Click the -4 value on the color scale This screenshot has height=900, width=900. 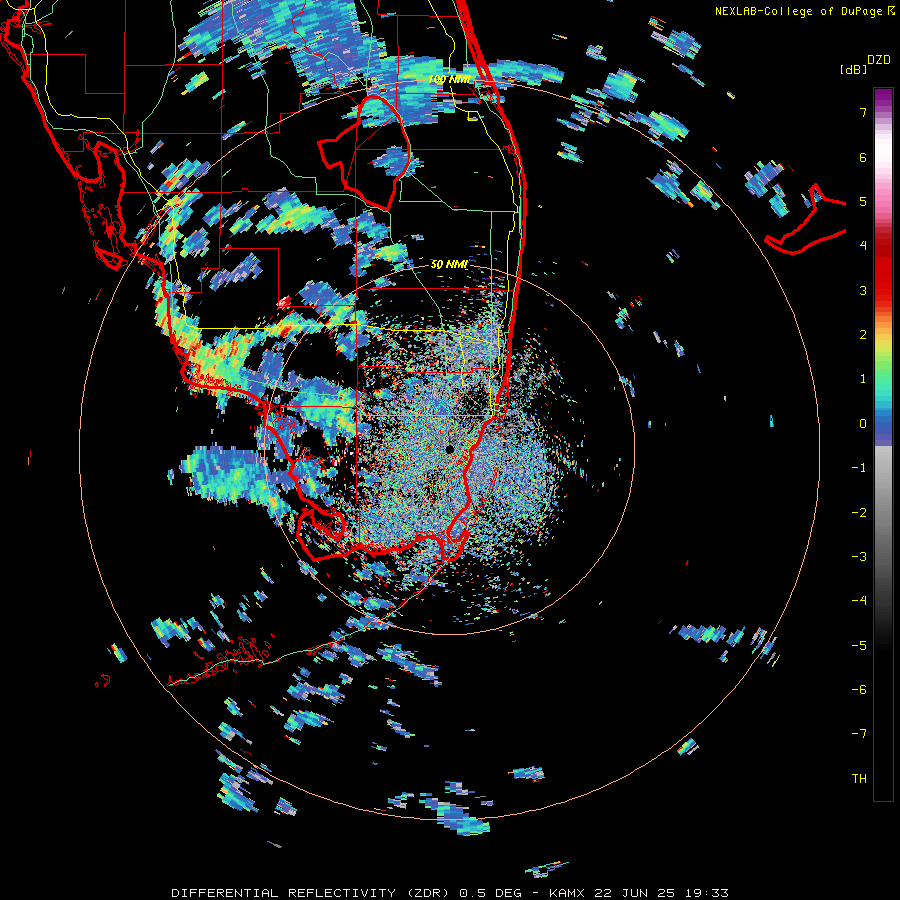(859, 601)
